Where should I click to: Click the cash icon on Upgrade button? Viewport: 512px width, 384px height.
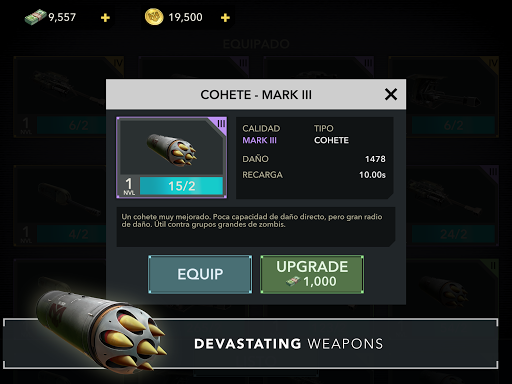(292, 282)
